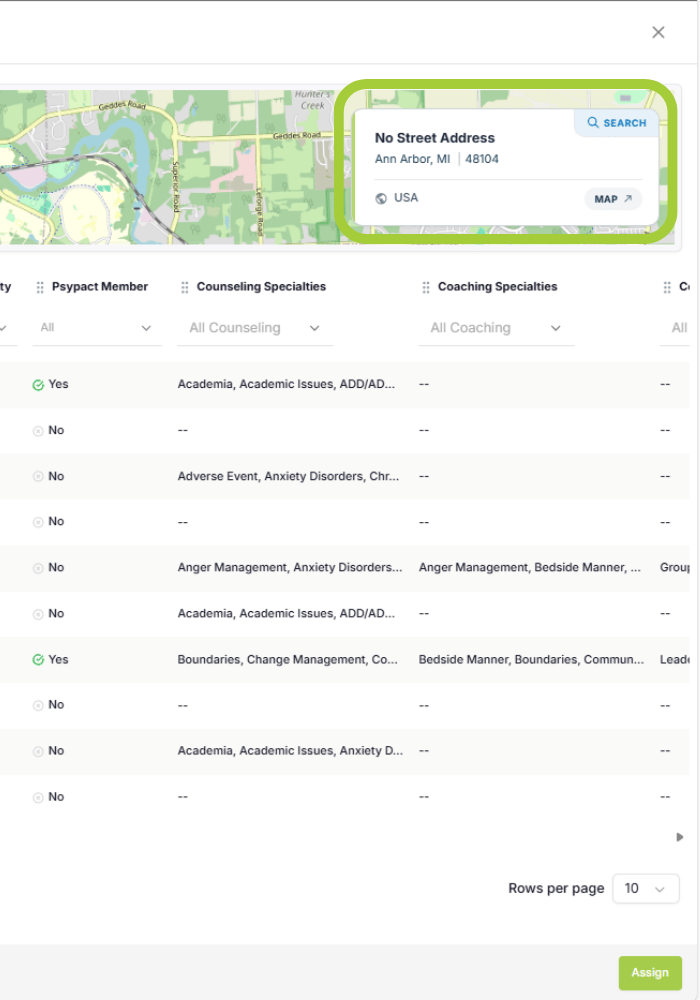This screenshot has height=1000, width=700.
Task: Select the 'Bedside Manner, Boundaries, Commun...' cell
Action: pyautogui.click(x=531, y=659)
